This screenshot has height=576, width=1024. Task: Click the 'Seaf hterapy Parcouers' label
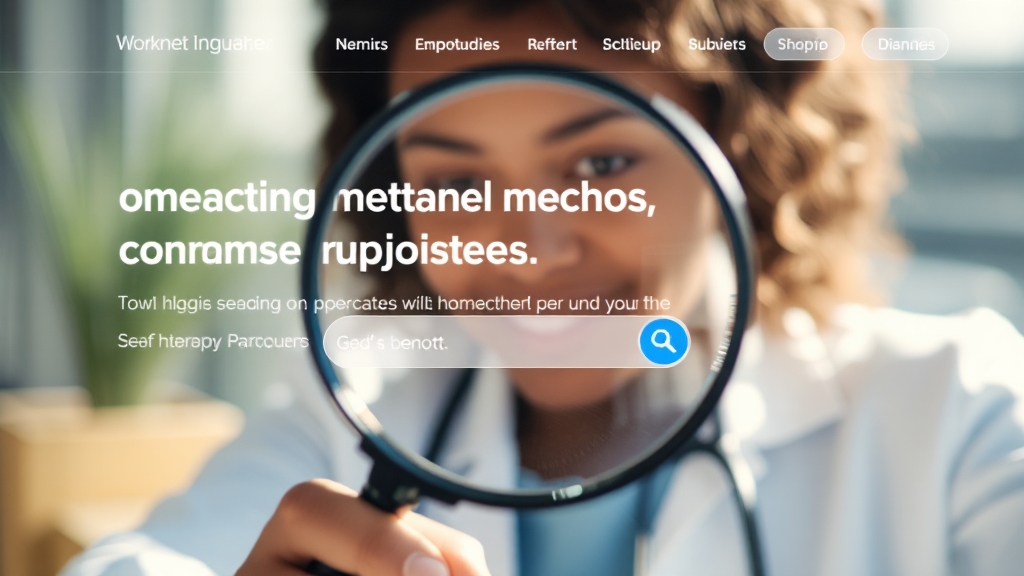pos(213,341)
